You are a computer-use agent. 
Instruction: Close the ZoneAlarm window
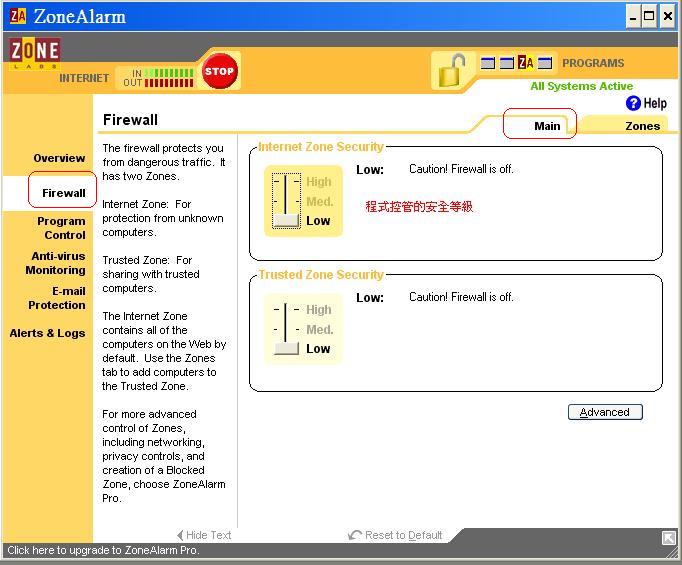tap(668, 17)
